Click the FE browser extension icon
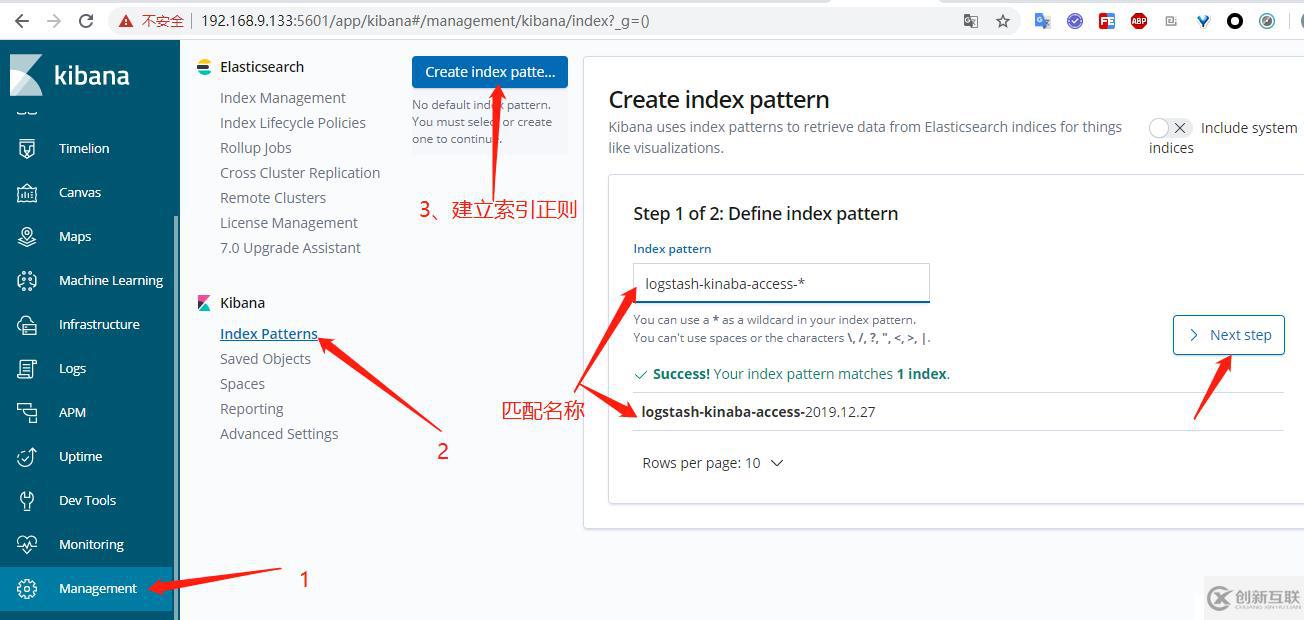This screenshot has width=1304, height=620. pos(1107,20)
